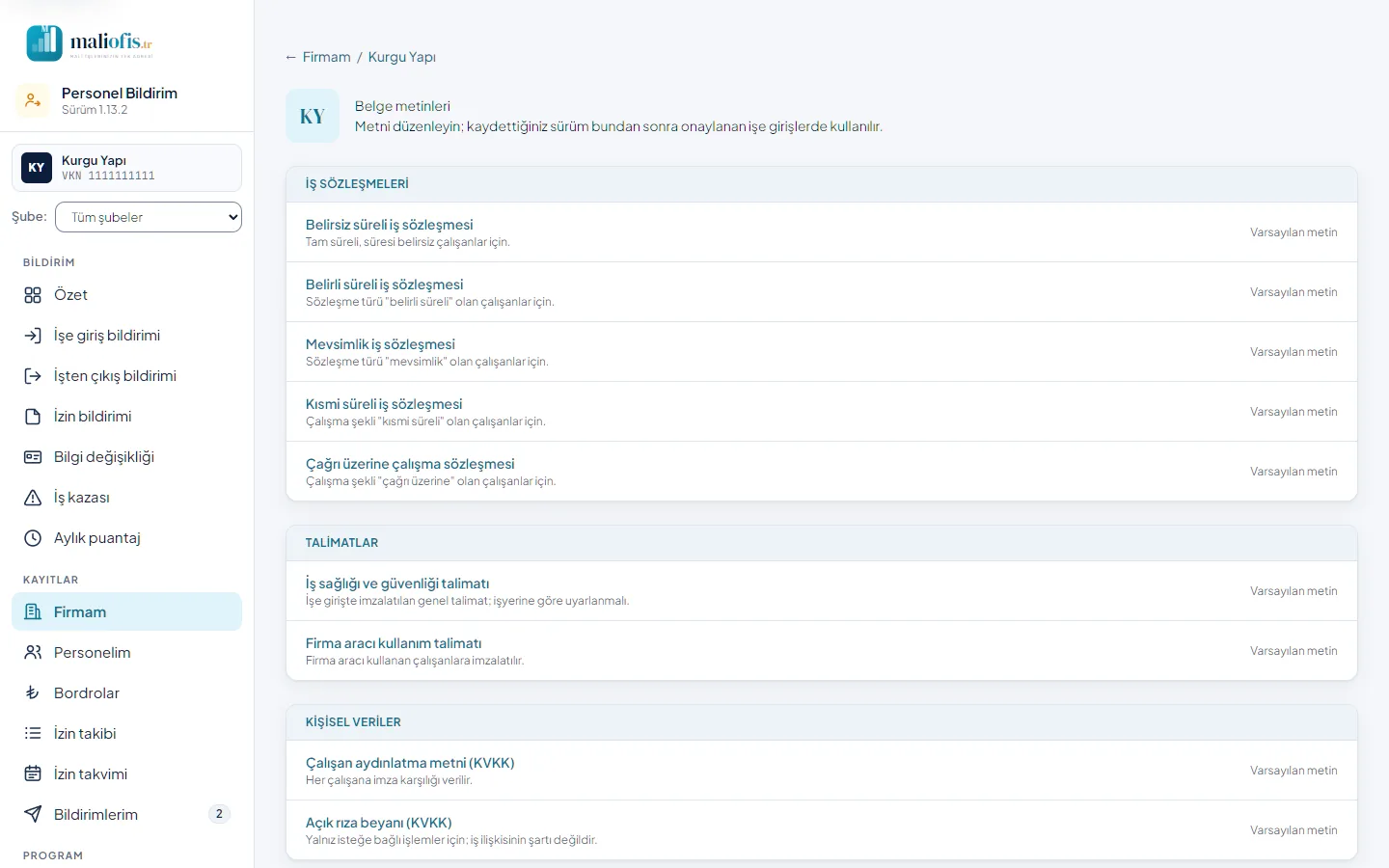Click the Firmam building icon
Image resolution: width=1389 pixels, height=868 pixels.
click(x=33, y=612)
